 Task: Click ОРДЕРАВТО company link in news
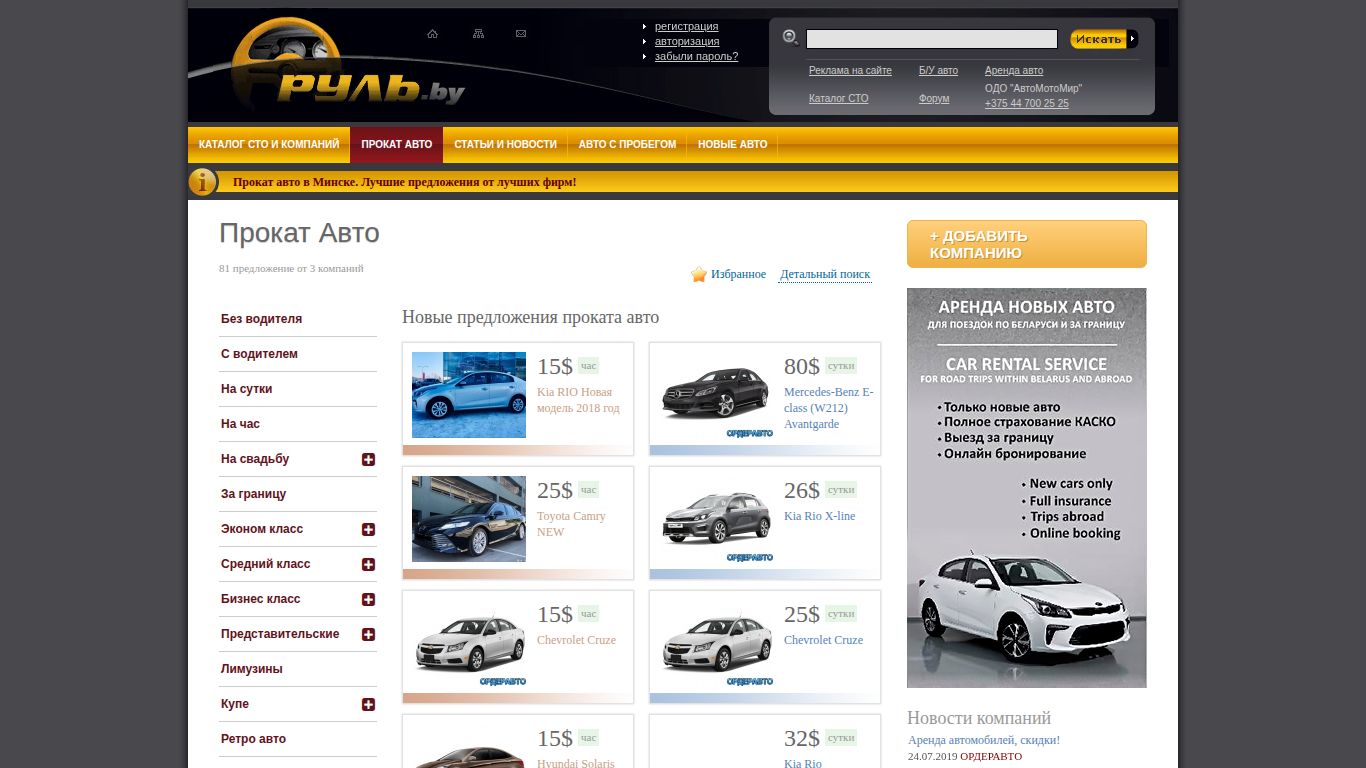pyautogui.click(x=991, y=757)
